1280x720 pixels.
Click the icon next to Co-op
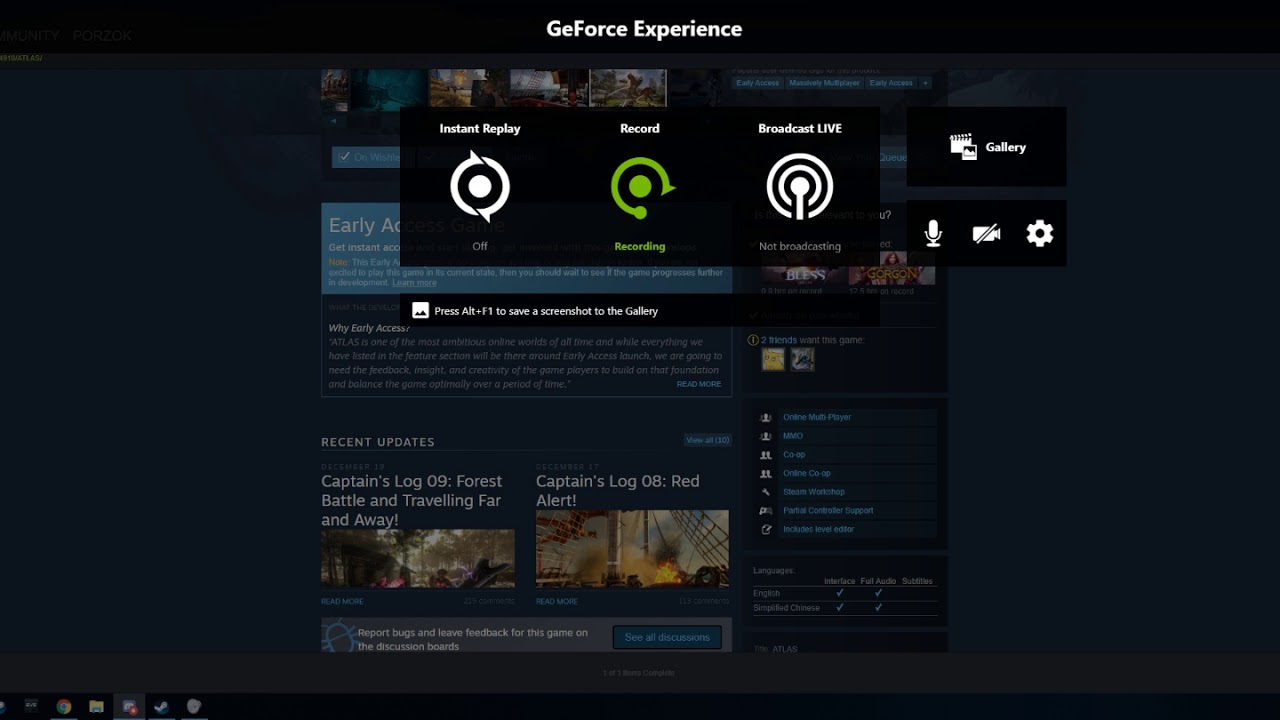tap(766, 455)
